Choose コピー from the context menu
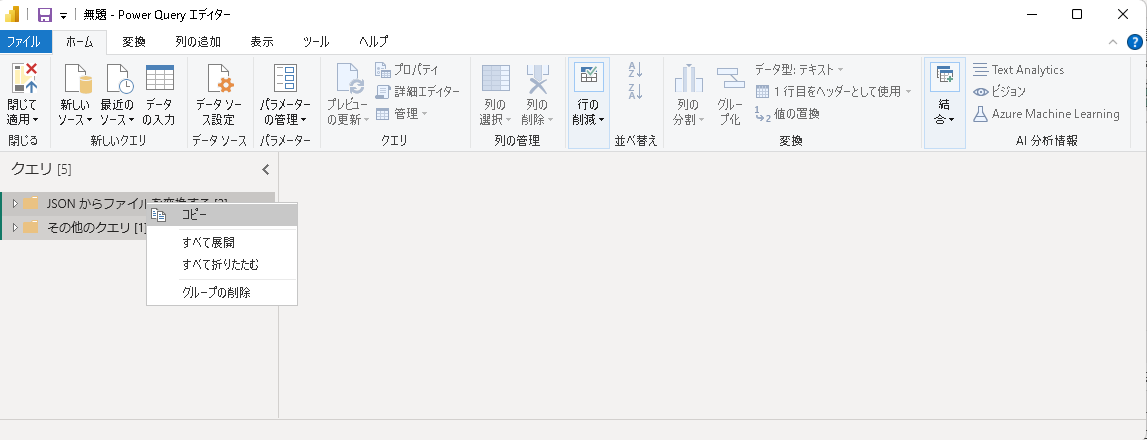This screenshot has width=1147, height=440. 222,215
